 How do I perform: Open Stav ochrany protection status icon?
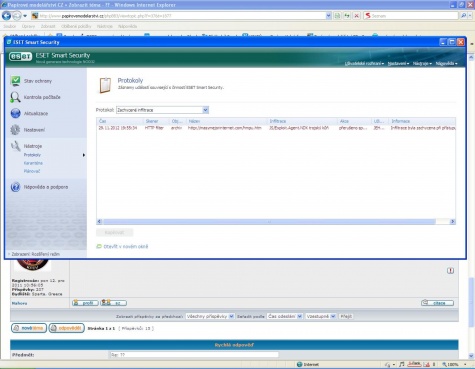point(15,81)
